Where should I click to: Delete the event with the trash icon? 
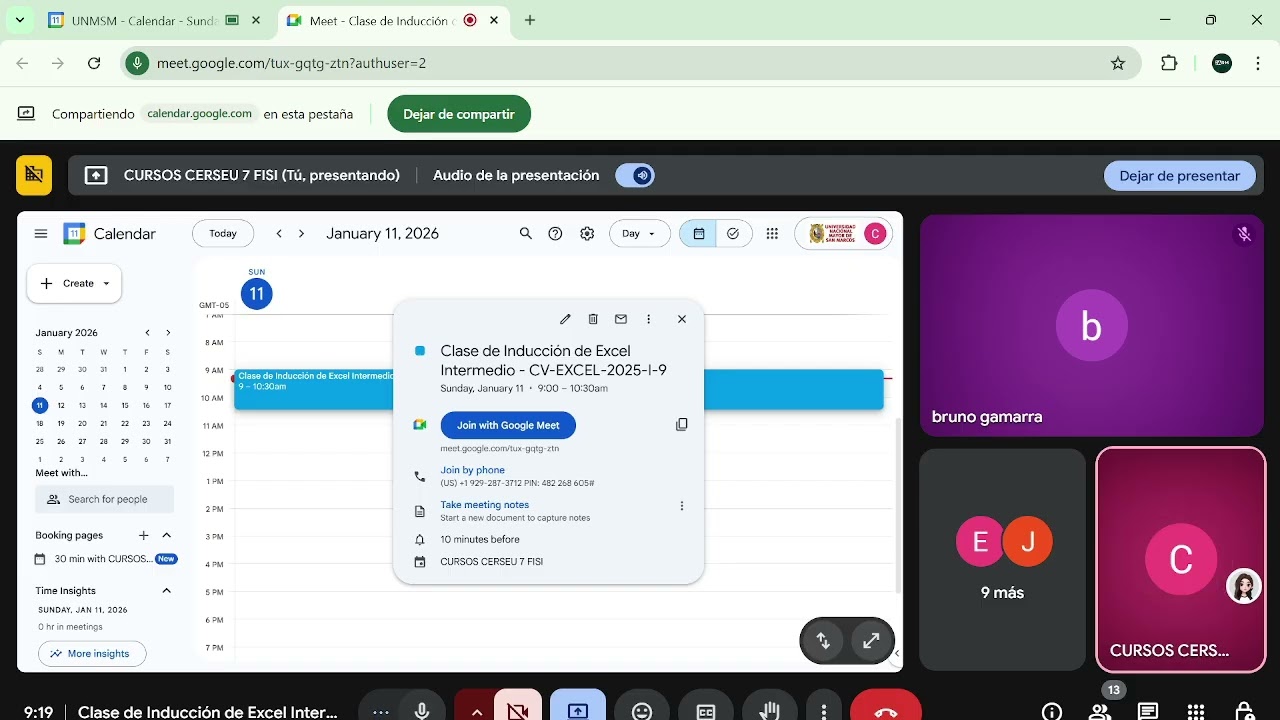click(593, 319)
